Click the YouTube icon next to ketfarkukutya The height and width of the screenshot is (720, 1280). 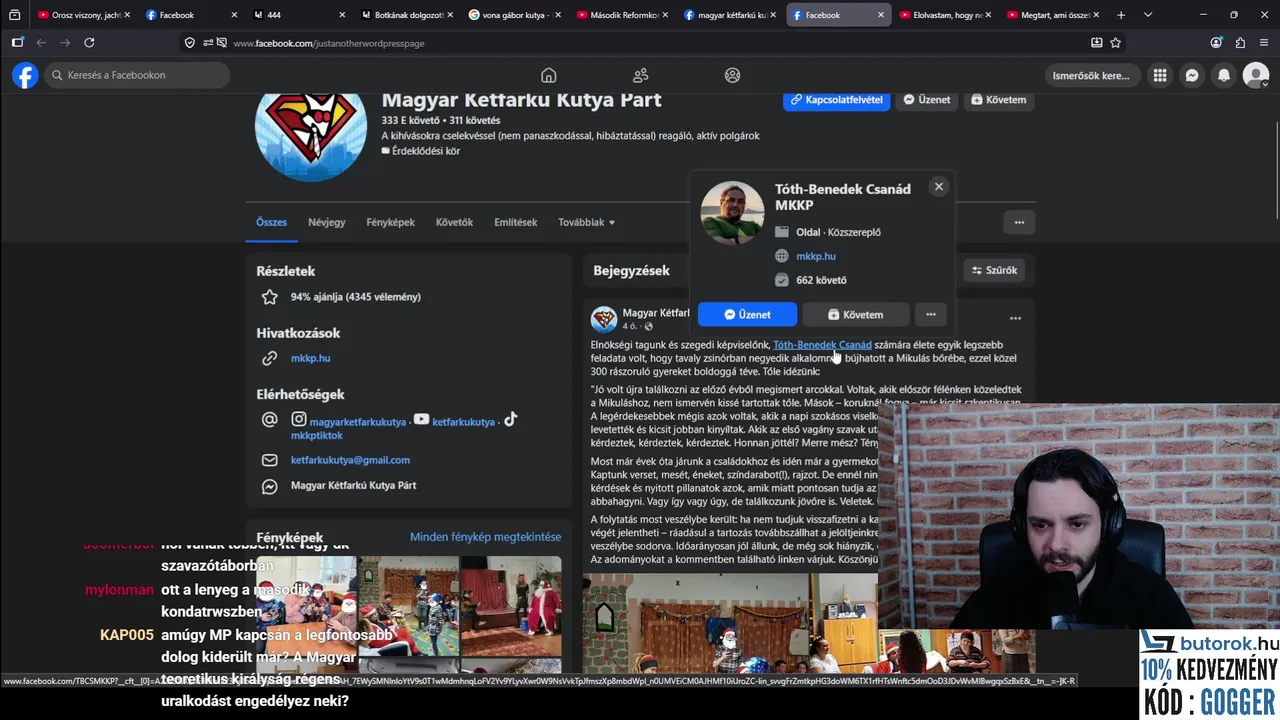pos(422,420)
